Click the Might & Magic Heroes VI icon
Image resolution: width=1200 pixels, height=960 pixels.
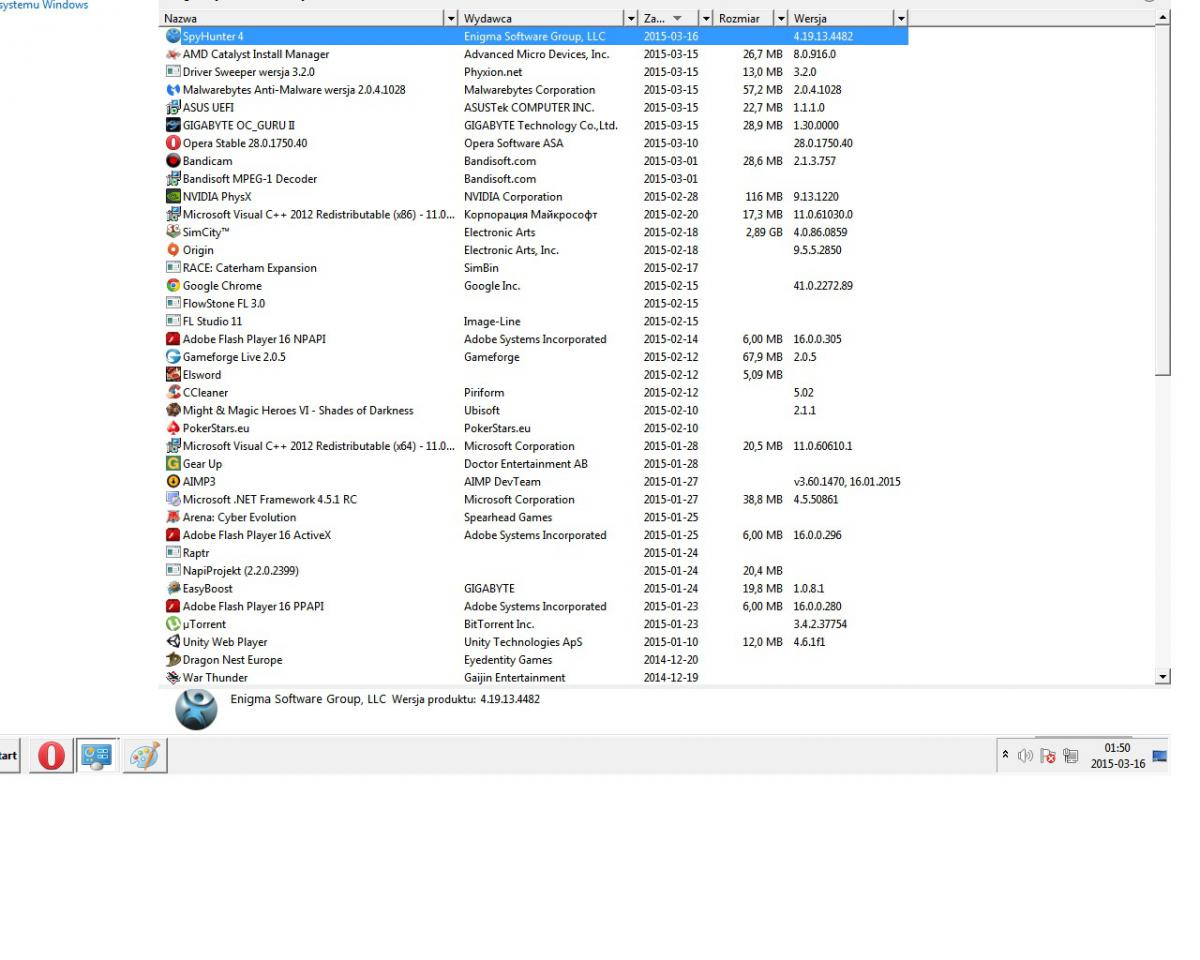[x=173, y=411]
